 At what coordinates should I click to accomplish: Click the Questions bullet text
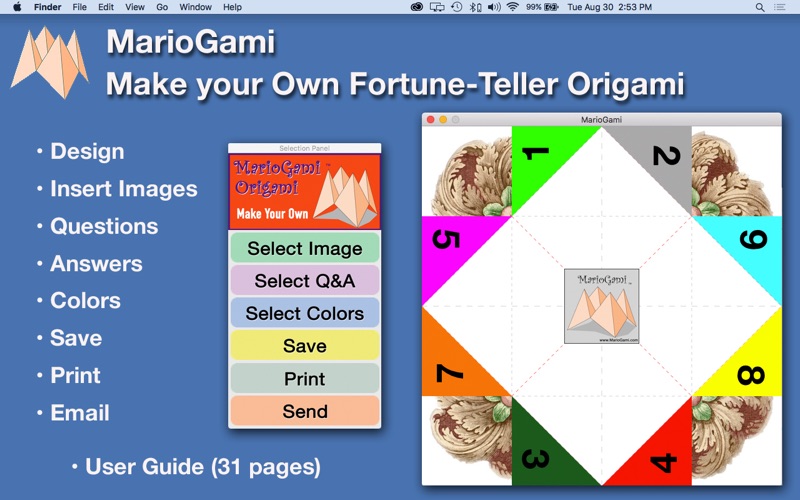(x=104, y=226)
